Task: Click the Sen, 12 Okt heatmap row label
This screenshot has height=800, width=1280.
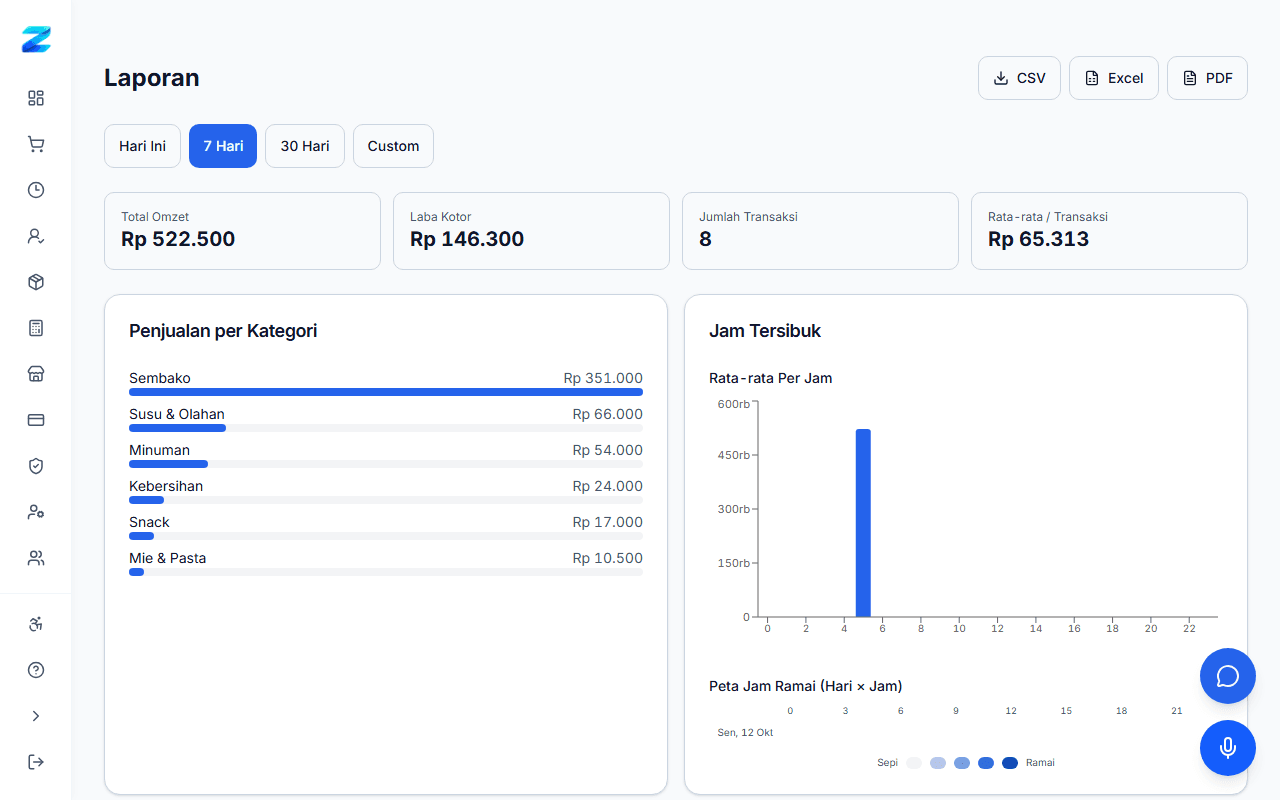Action: [745, 733]
